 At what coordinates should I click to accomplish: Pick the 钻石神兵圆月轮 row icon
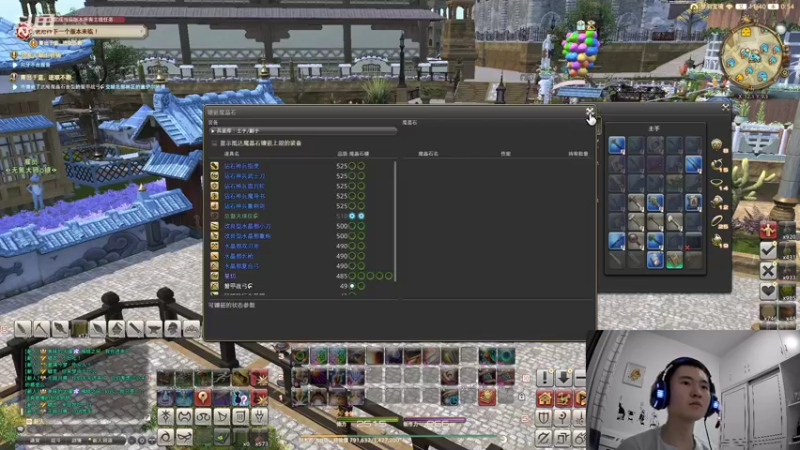[215, 186]
